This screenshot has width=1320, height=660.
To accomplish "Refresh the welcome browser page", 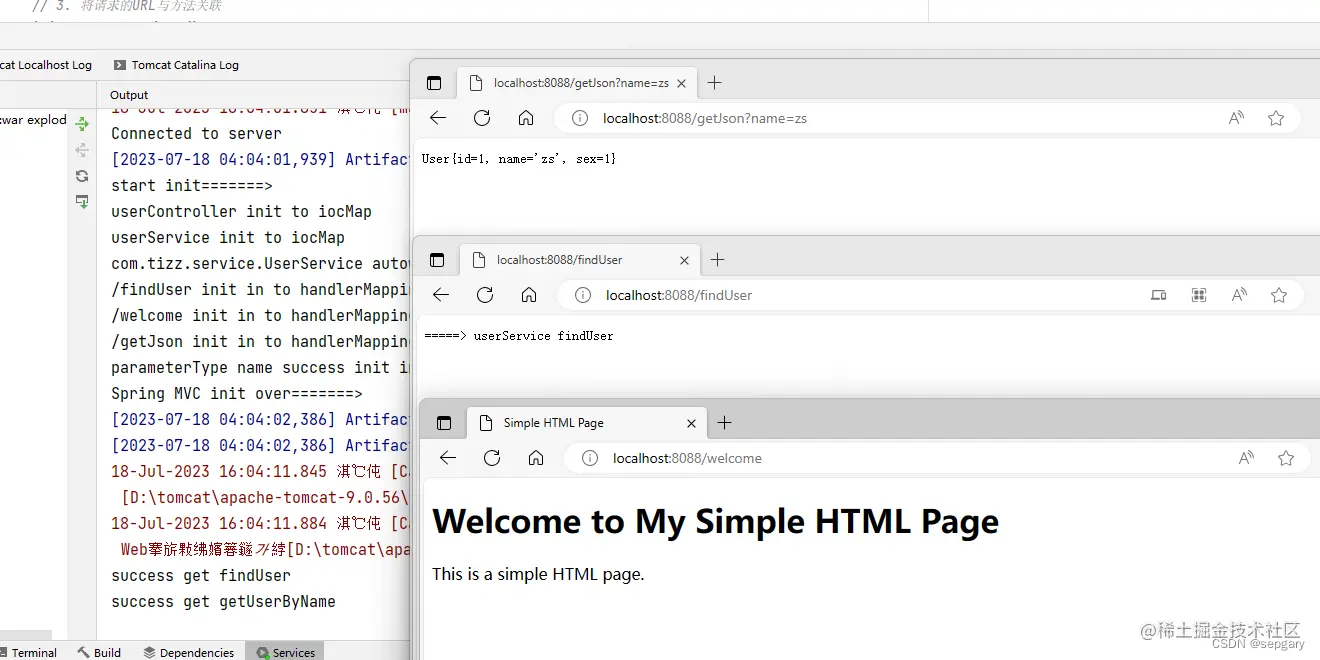I will (x=492, y=458).
